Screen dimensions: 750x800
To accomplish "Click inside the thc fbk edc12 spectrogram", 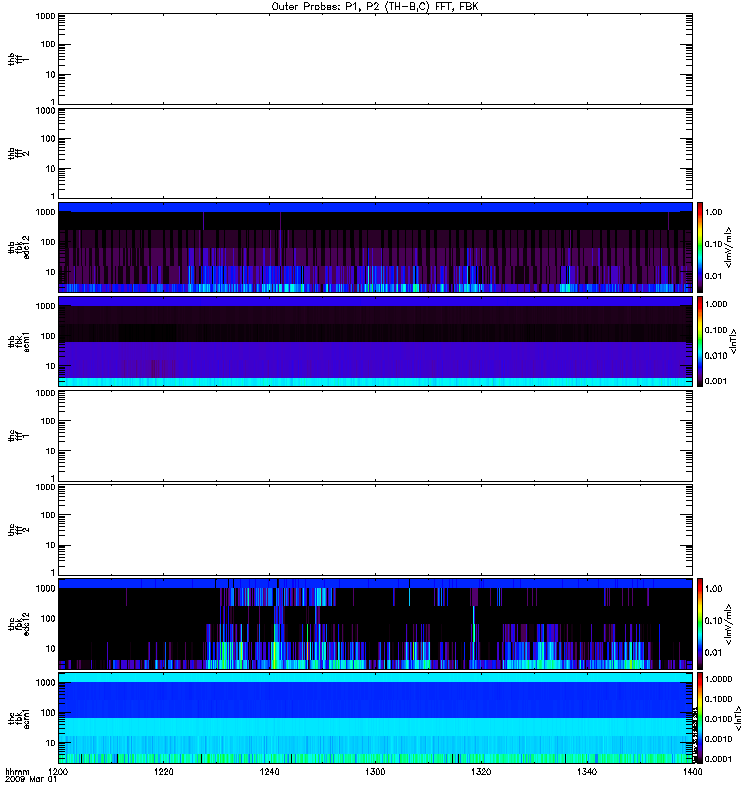I will pyautogui.click(x=375, y=624).
